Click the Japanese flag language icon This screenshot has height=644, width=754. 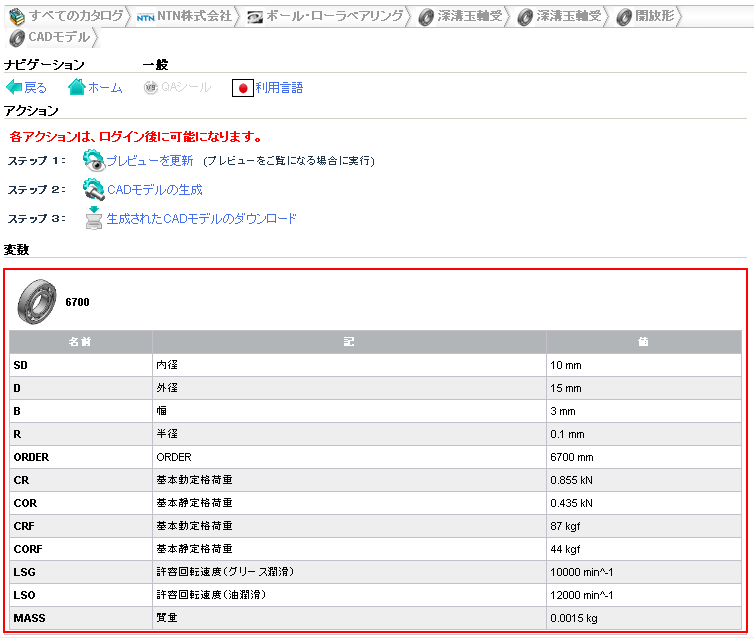[x=242, y=88]
